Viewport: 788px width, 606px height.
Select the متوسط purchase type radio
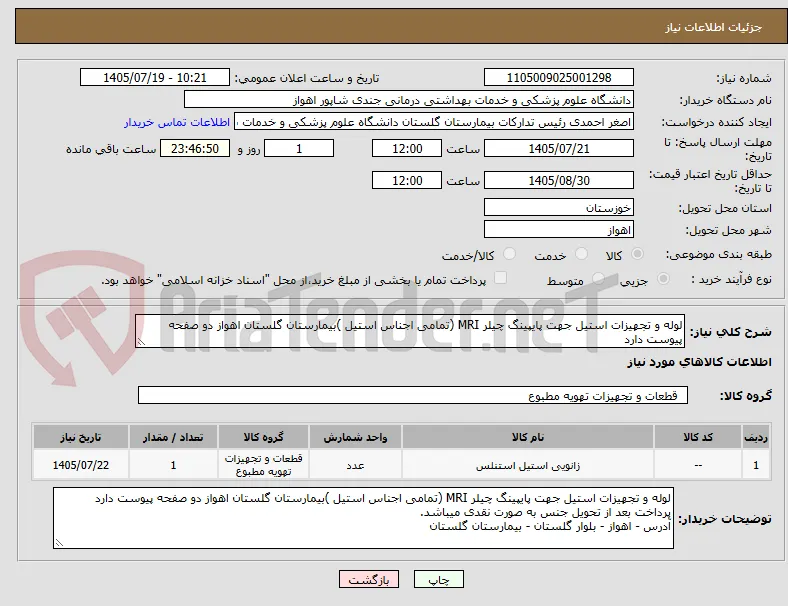pyautogui.click(x=598, y=279)
